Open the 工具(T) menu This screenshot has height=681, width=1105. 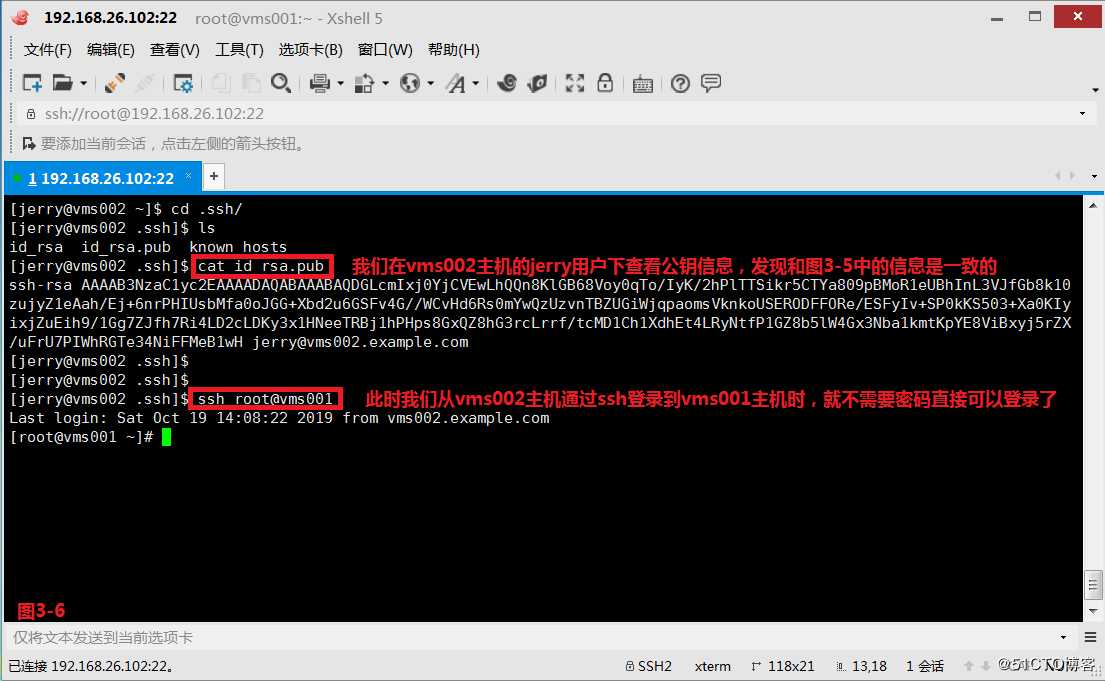pos(239,49)
